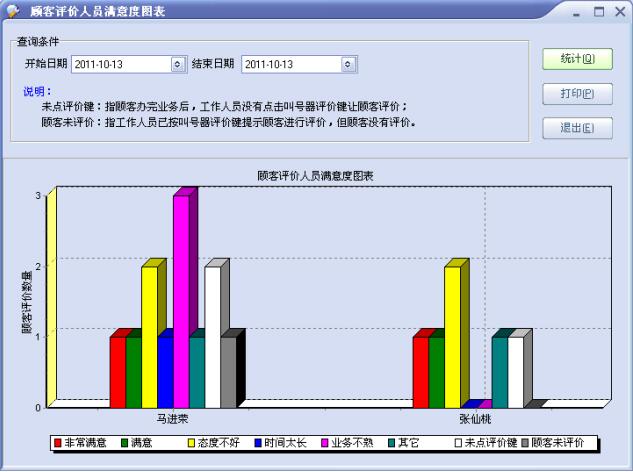Image resolution: width=633 pixels, height=472 pixels.
Task: Click the 统计(Q) statistics button
Action: pyautogui.click(x=577, y=59)
